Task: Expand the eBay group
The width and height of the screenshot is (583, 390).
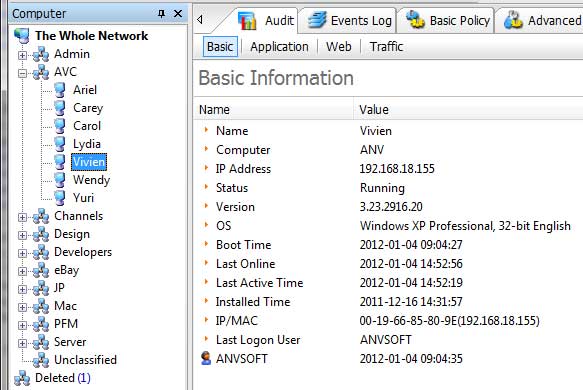Action: pos(22,271)
